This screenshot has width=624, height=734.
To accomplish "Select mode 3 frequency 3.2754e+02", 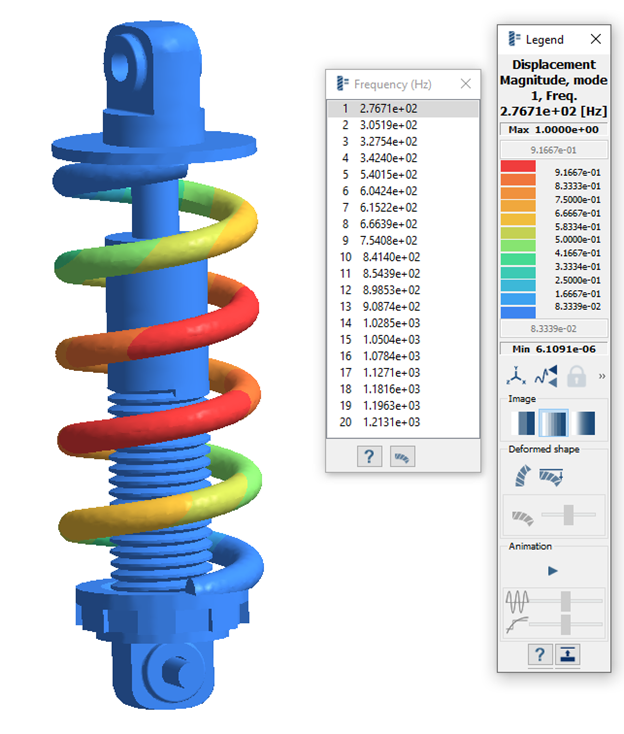I will tap(403, 141).
